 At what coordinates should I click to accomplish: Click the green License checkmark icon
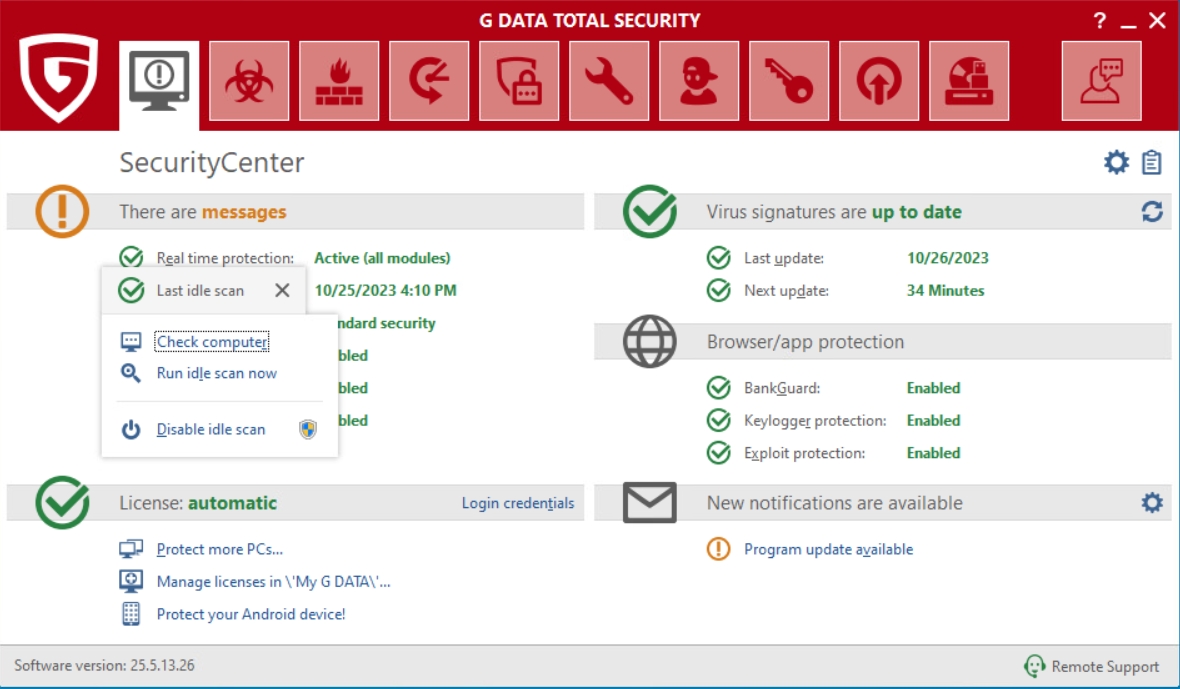62,502
